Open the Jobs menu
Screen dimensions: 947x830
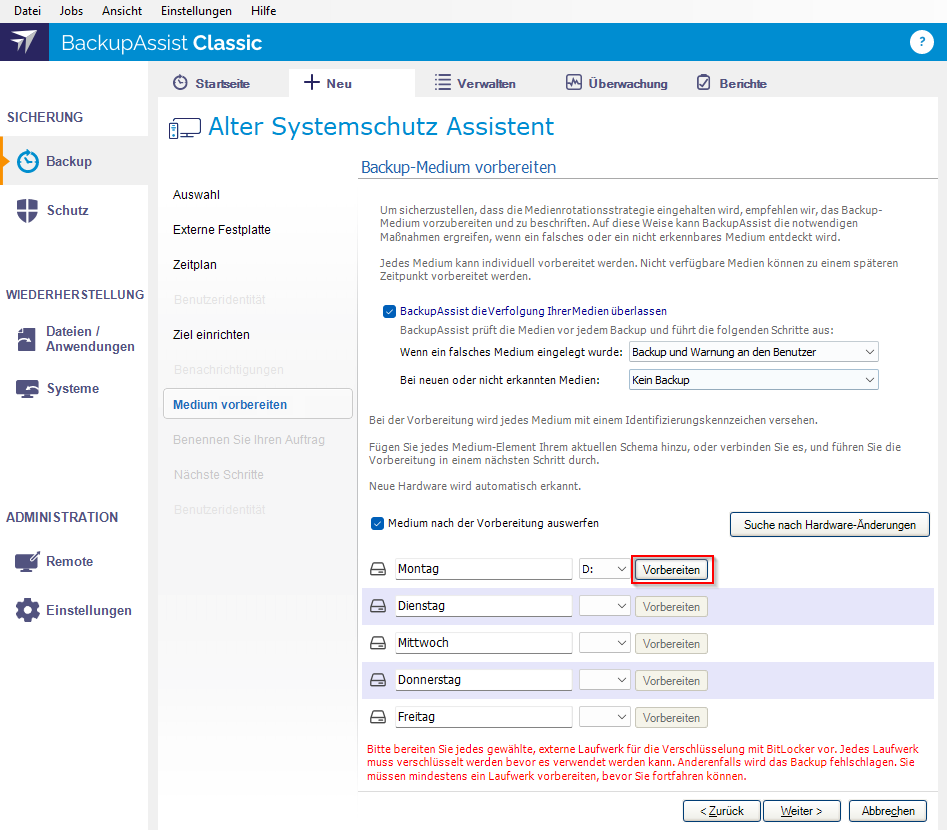click(71, 11)
